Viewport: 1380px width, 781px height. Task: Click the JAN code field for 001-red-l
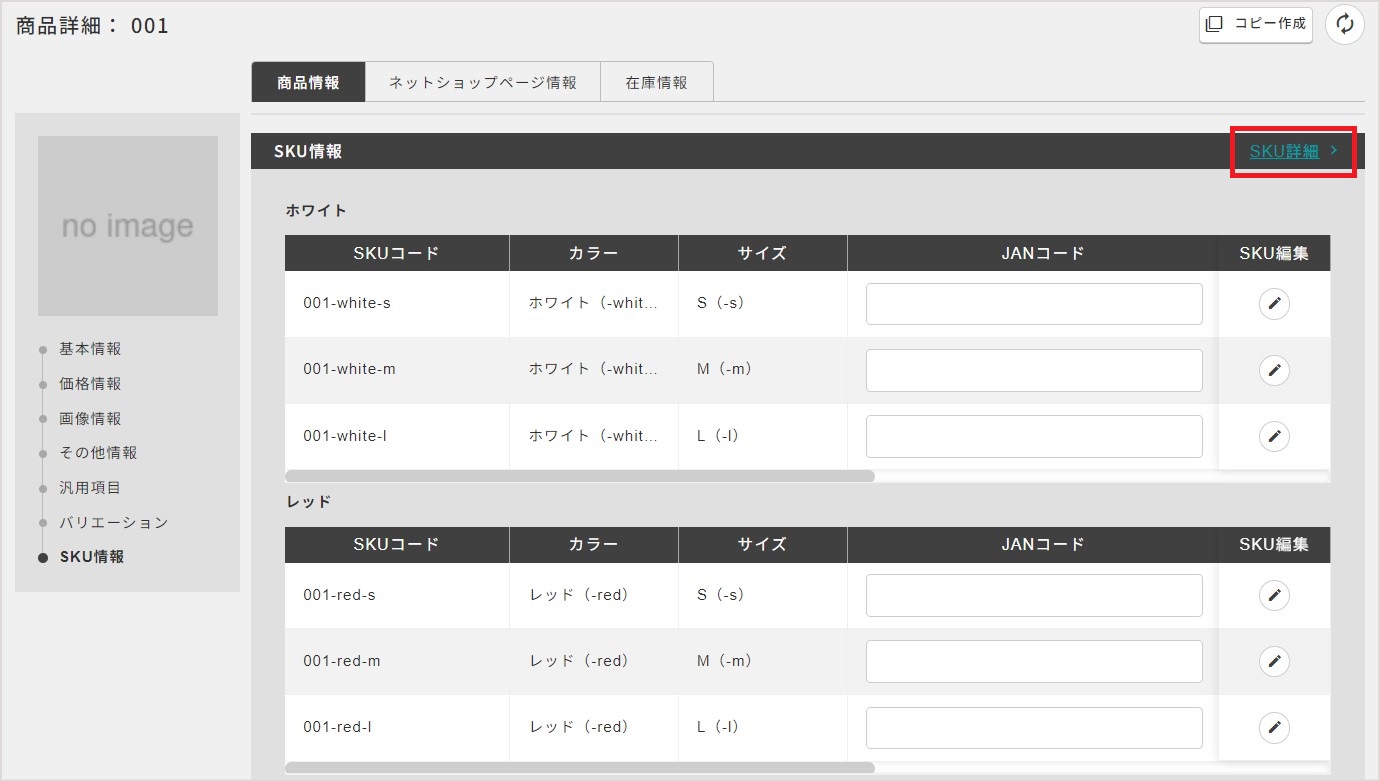click(x=1034, y=727)
